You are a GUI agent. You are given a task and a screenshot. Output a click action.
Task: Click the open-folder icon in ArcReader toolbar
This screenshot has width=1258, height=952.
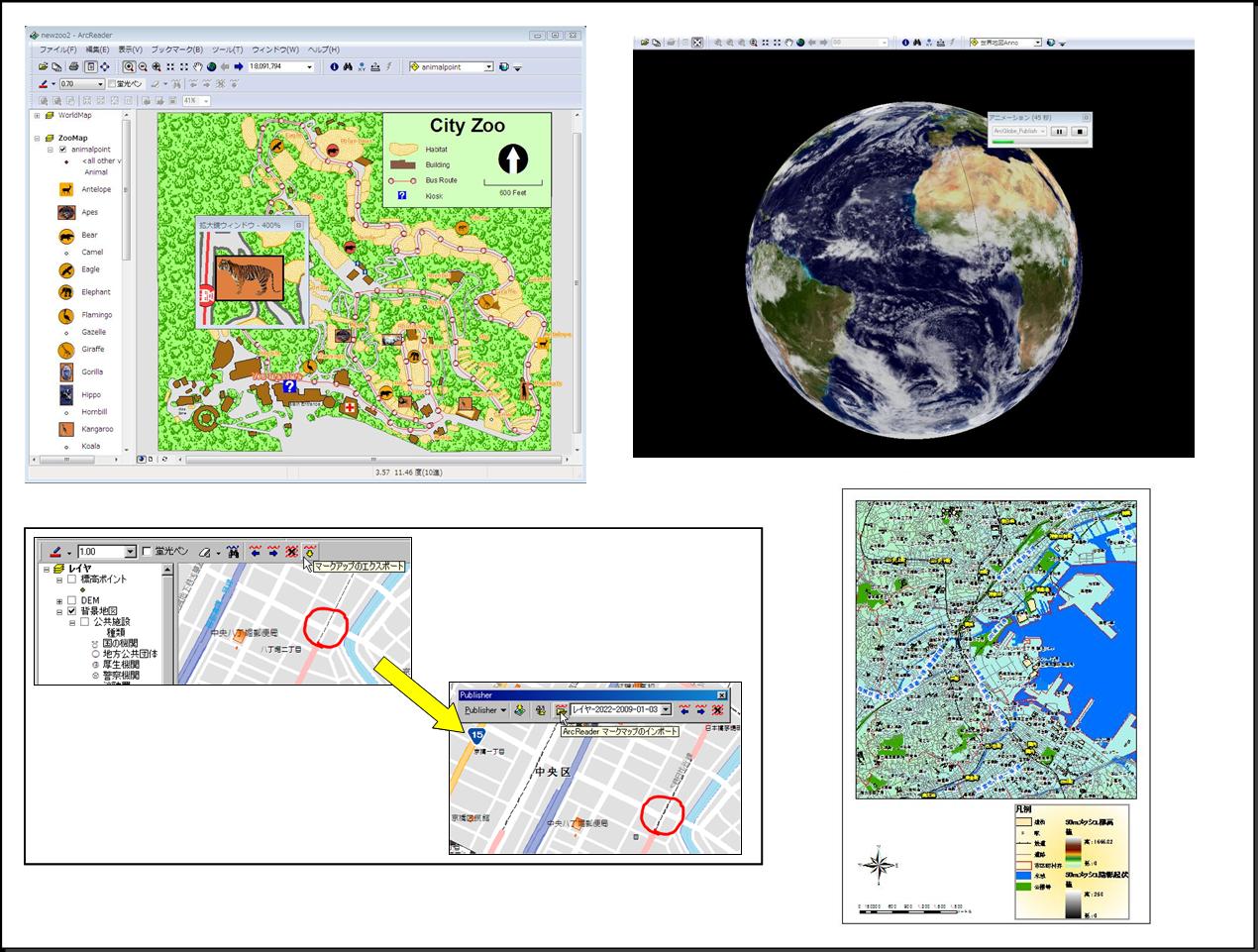(44, 66)
